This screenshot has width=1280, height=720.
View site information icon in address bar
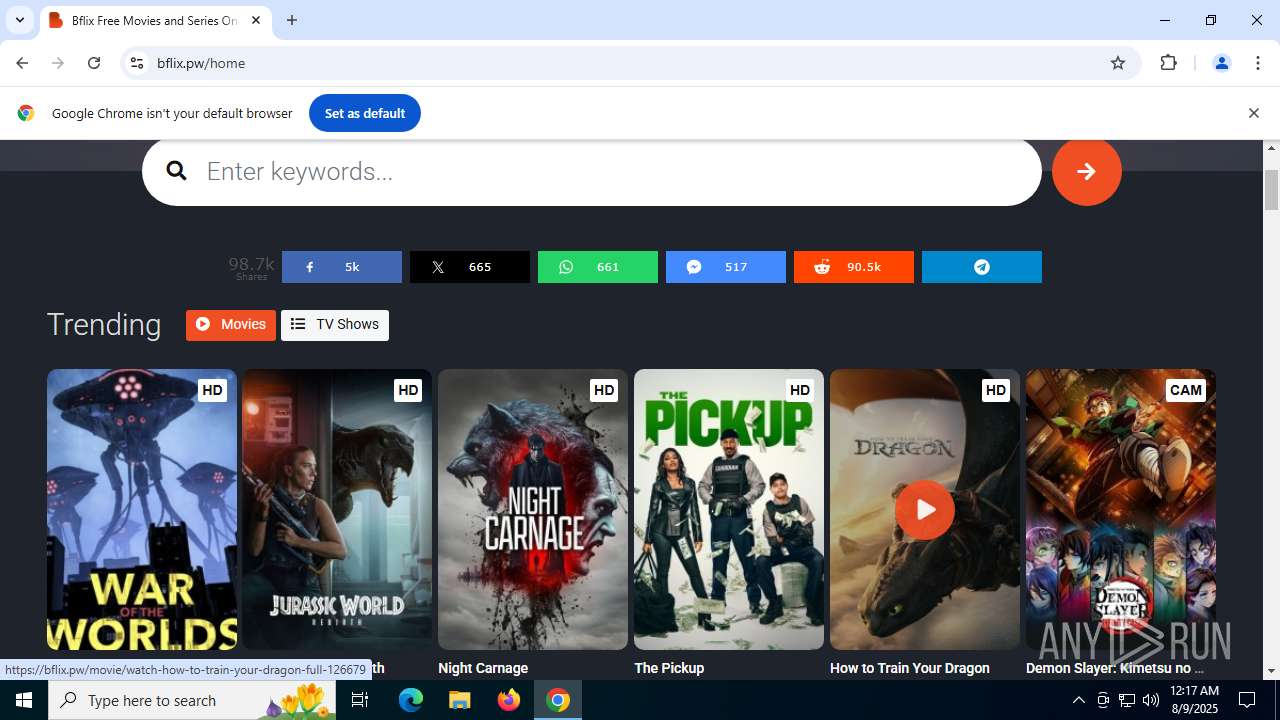pyautogui.click(x=137, y=63)
